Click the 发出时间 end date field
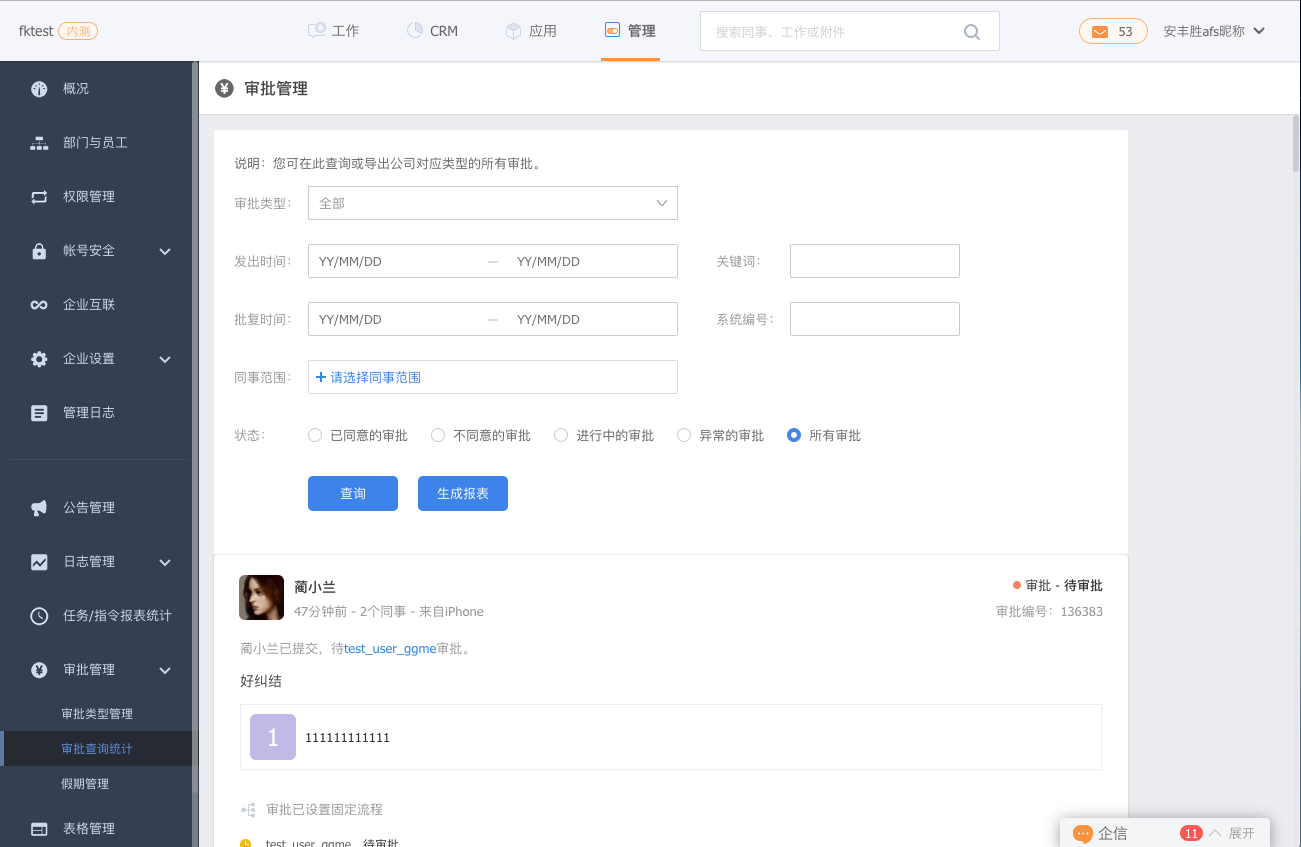Screen dimensions: 1301x847 click(592, 261)
